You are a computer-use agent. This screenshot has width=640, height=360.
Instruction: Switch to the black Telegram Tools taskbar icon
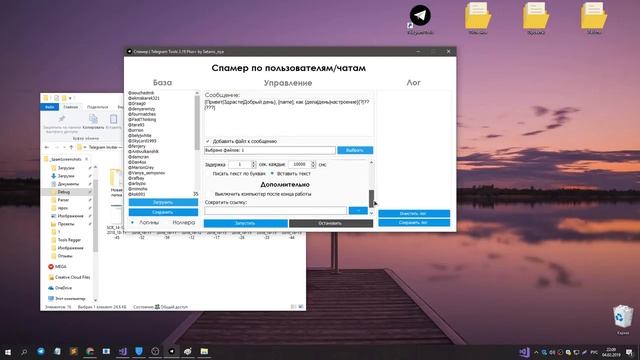pos(171,351)
